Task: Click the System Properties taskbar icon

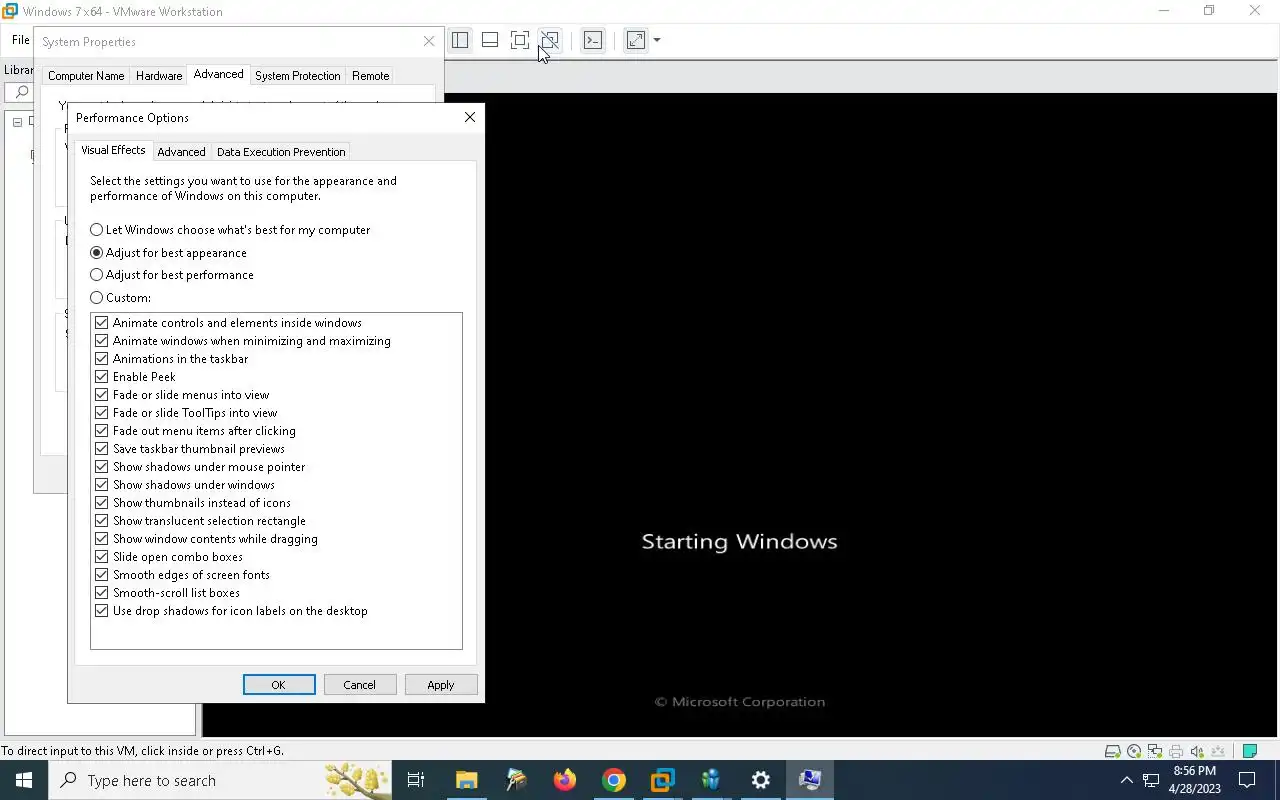Action: [x=810, y=780]
